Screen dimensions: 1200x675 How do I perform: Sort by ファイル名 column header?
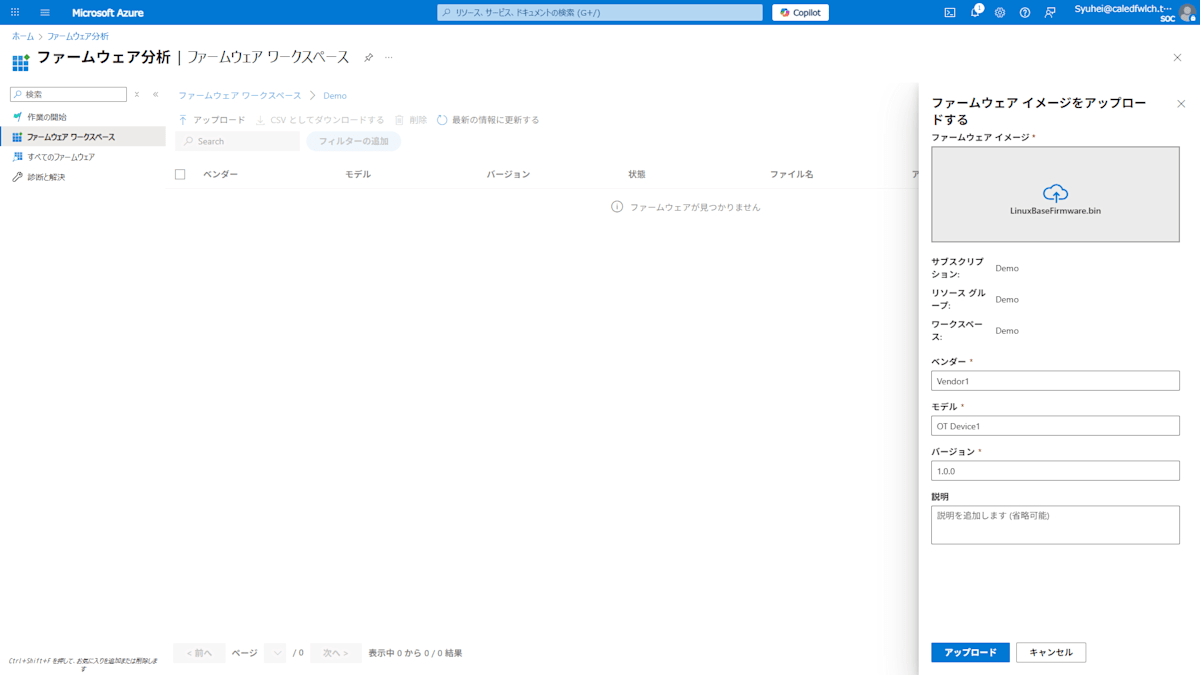791,175
